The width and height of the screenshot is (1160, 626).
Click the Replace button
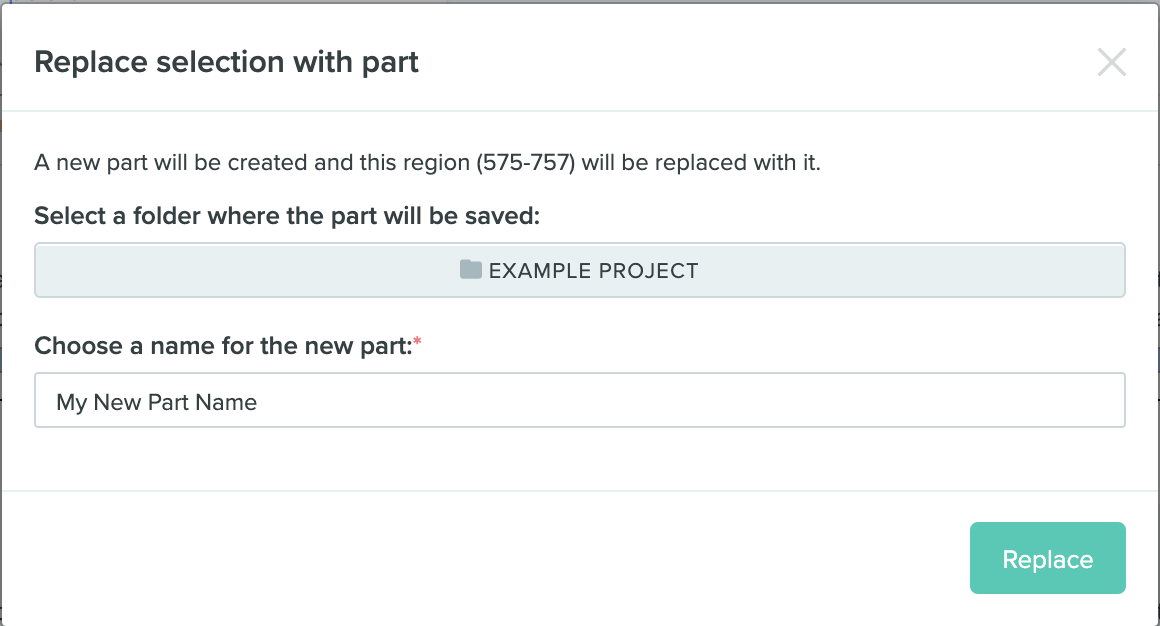[x=1047, y=558]
